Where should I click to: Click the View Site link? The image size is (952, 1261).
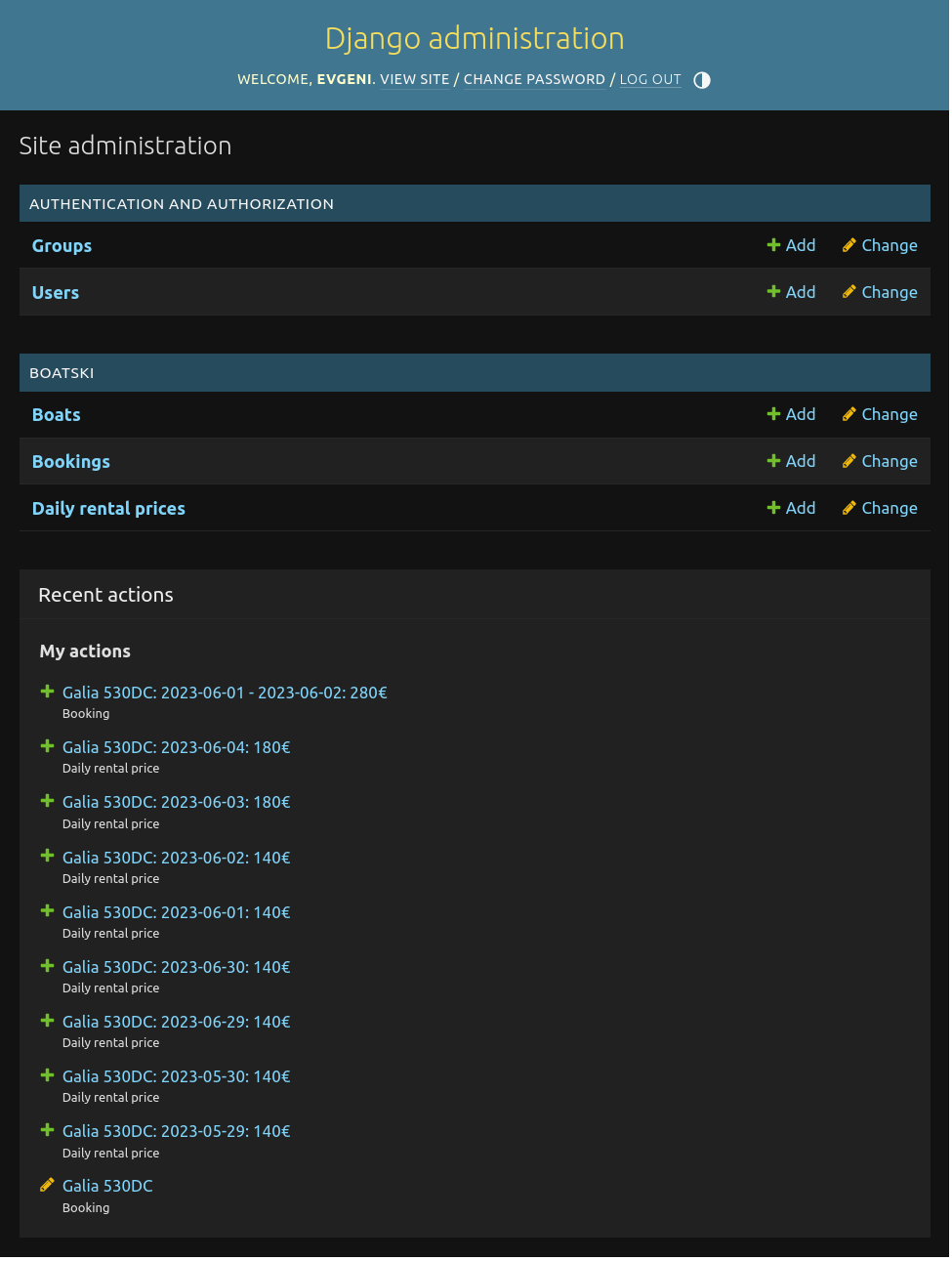click(415, 79)
